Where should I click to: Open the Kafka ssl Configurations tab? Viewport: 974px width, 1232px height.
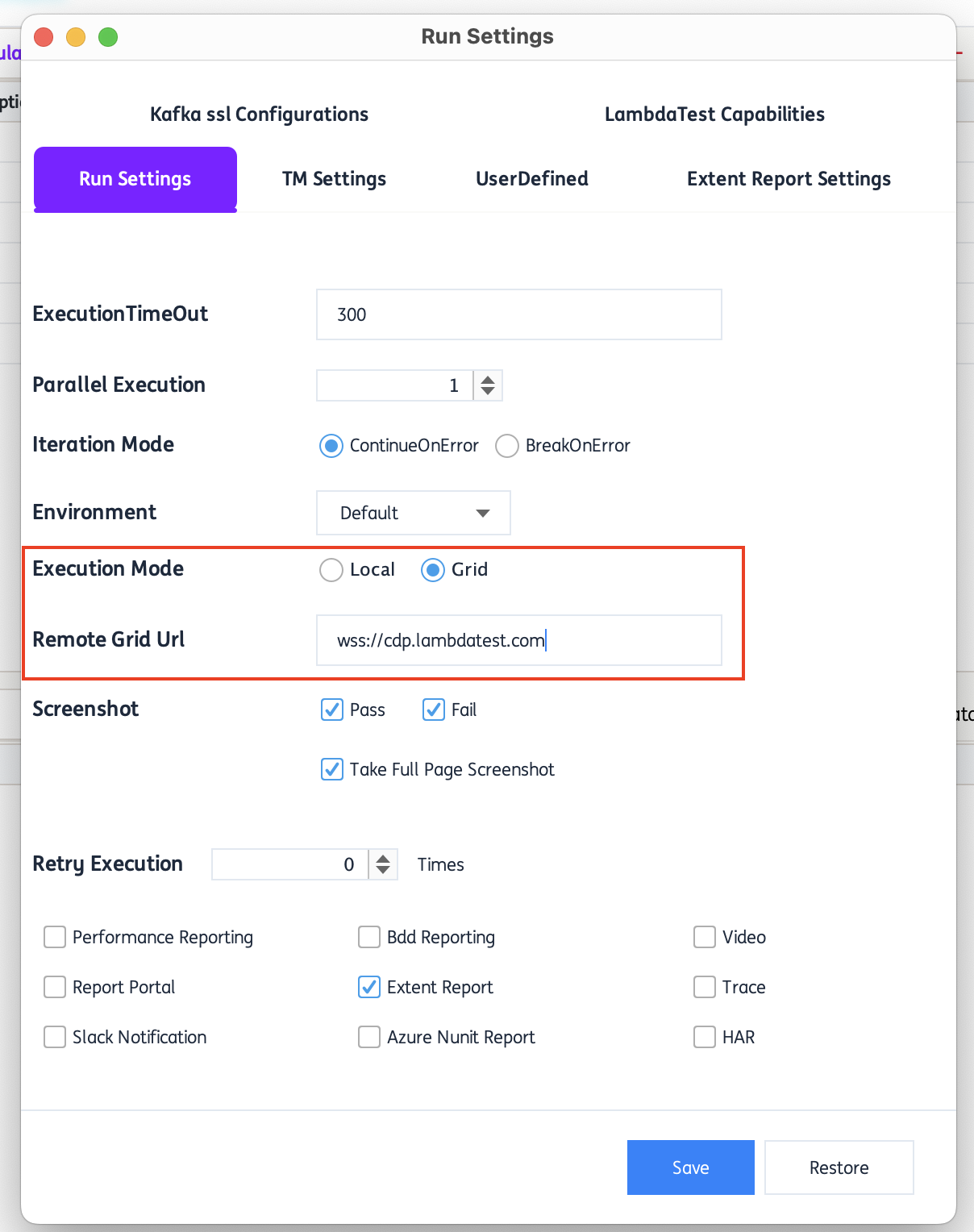(259, 114)
